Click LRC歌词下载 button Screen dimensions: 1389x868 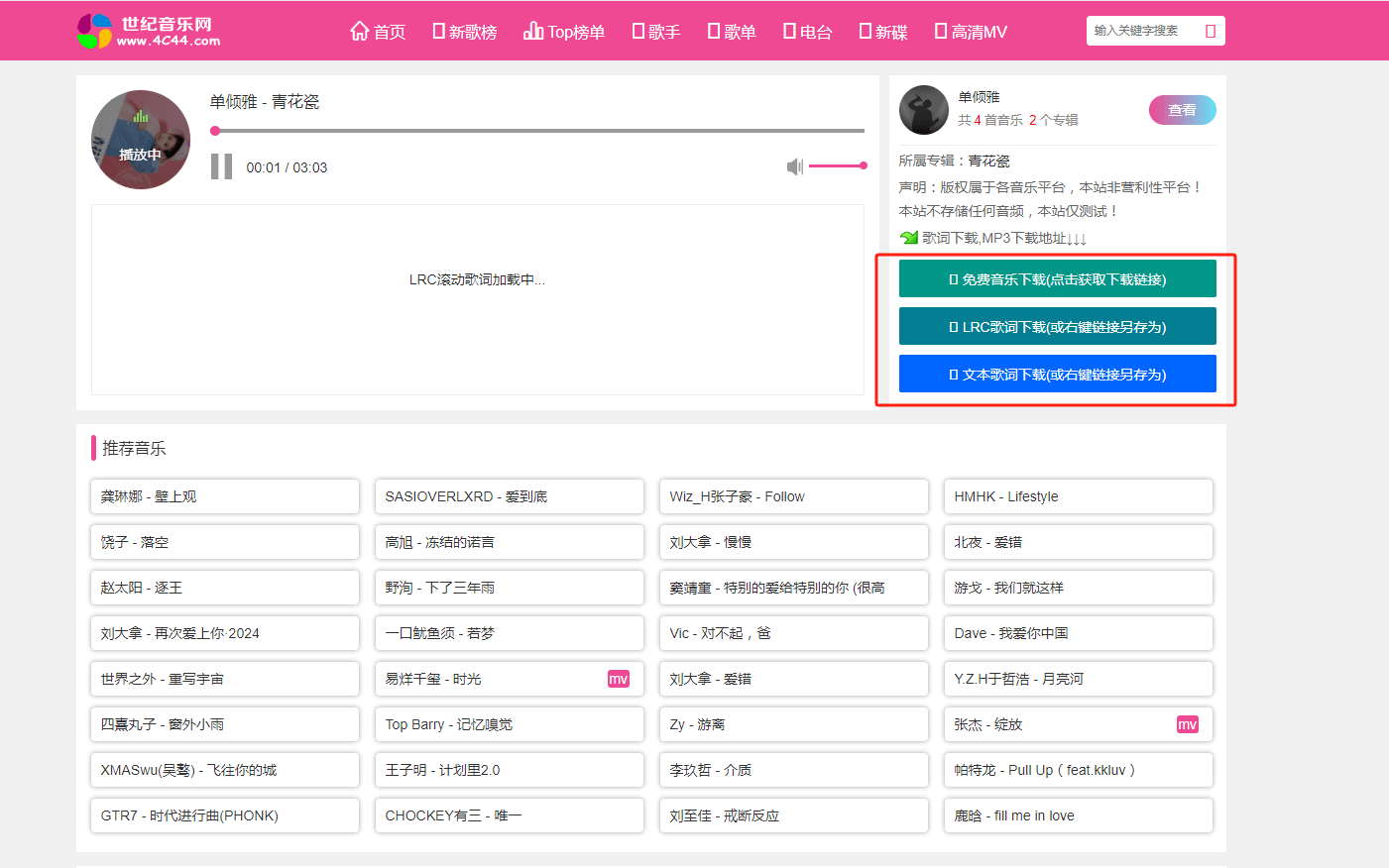(1058, 327)
